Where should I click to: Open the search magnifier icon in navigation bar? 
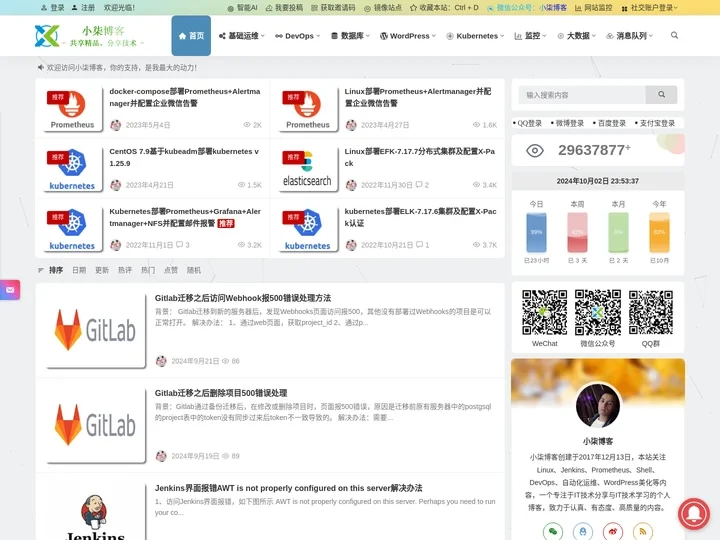674,35
